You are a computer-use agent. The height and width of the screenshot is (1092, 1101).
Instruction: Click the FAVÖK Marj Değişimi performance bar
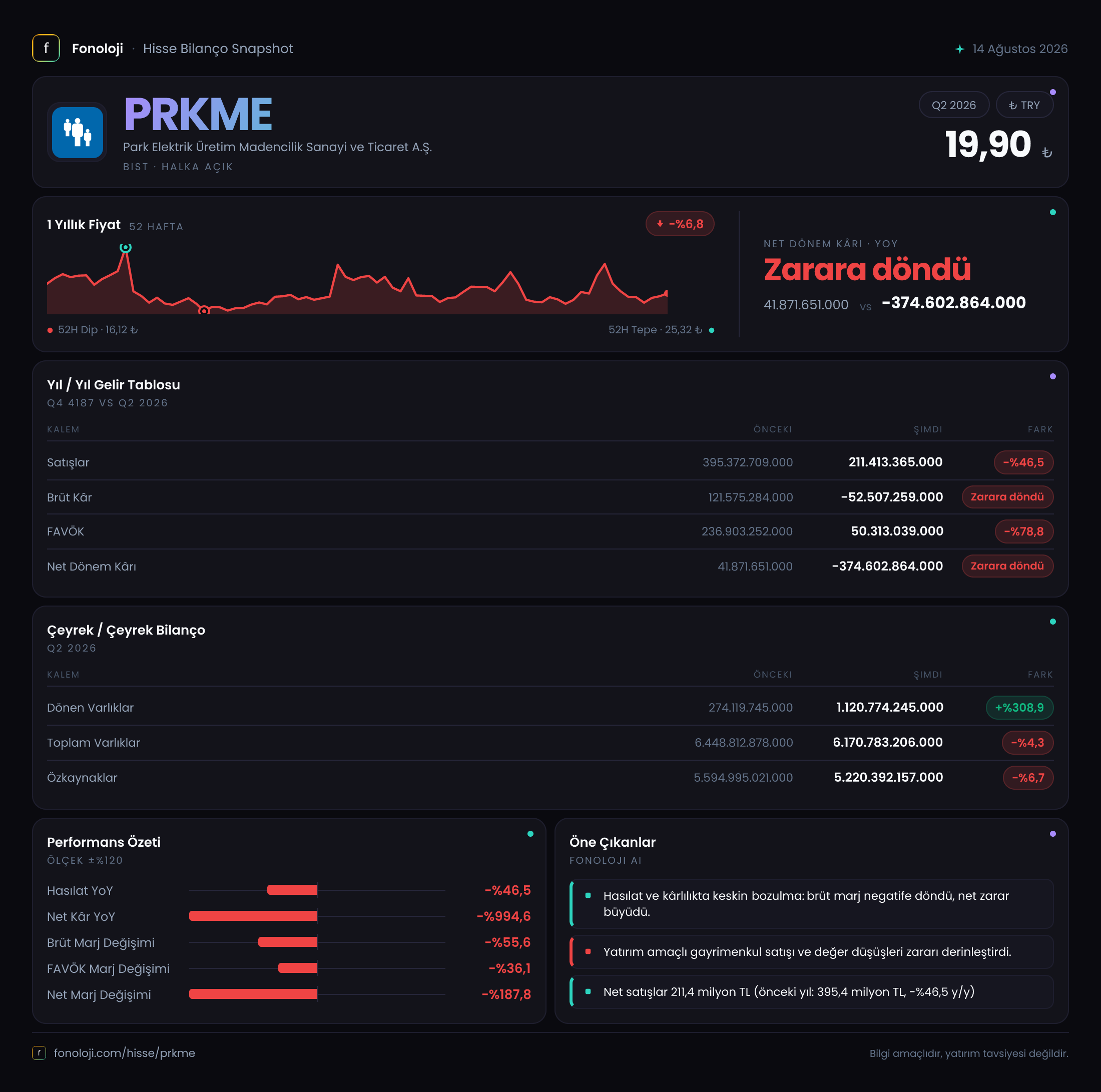click(297, 968)
